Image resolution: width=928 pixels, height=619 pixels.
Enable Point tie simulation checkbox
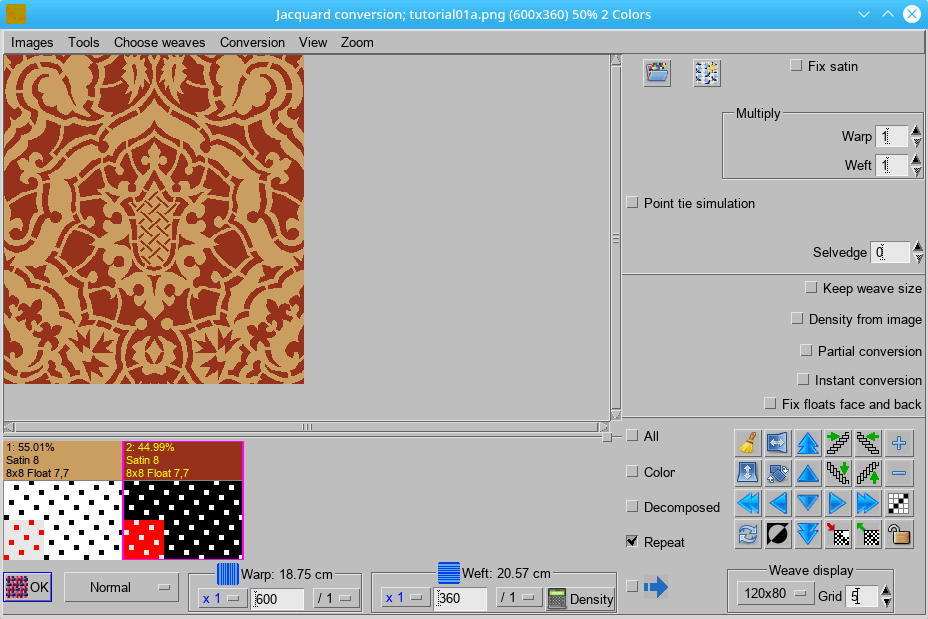pos(632,202)
